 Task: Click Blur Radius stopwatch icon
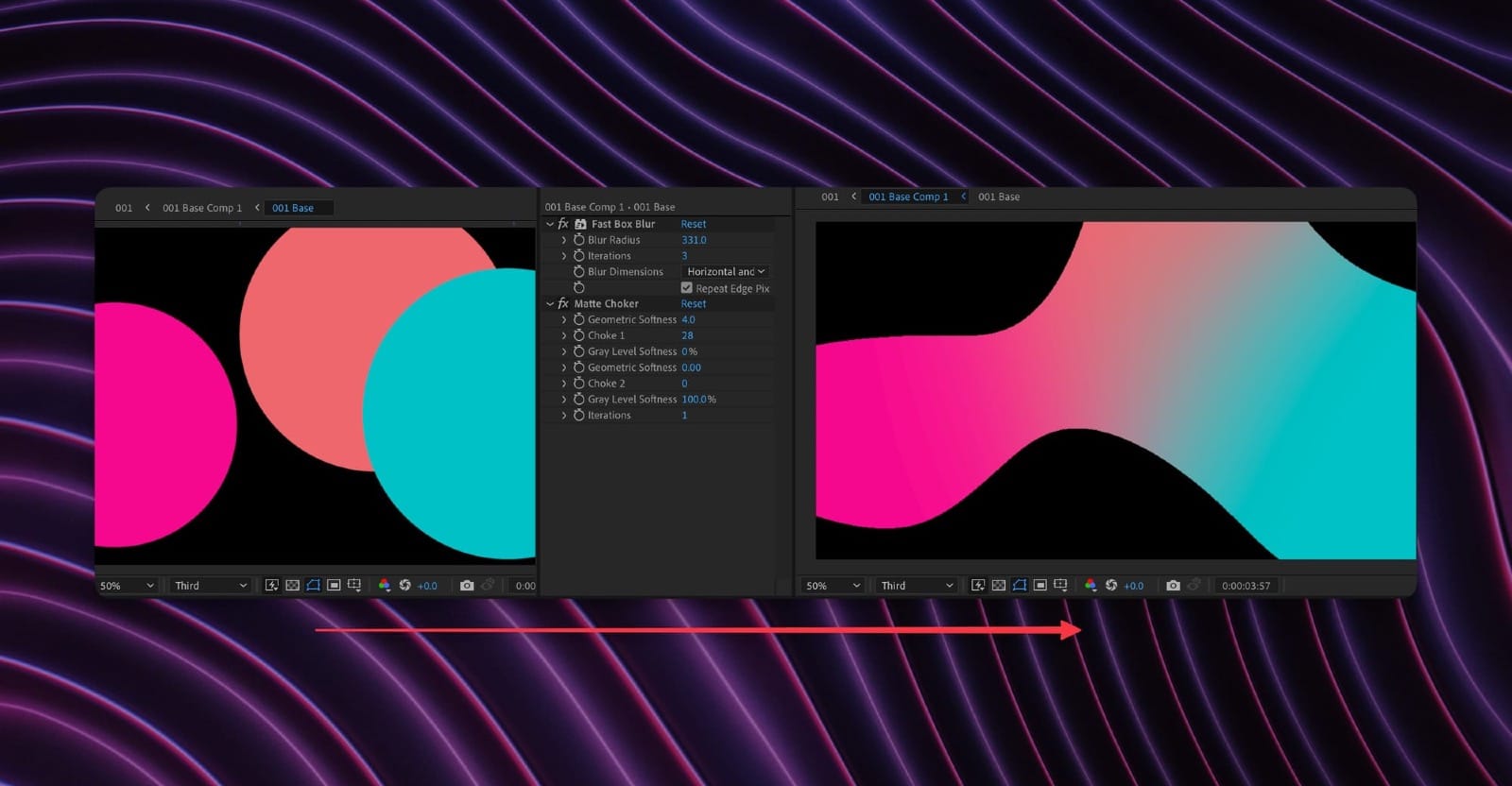[579, 240]
